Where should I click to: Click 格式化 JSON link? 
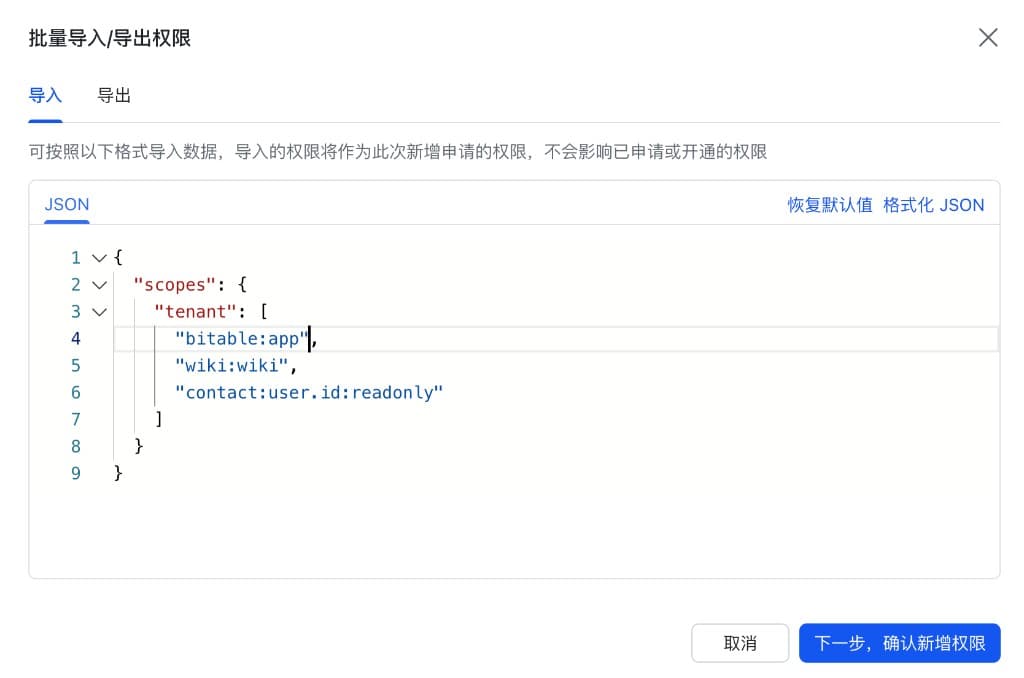[x=933, y=205]
